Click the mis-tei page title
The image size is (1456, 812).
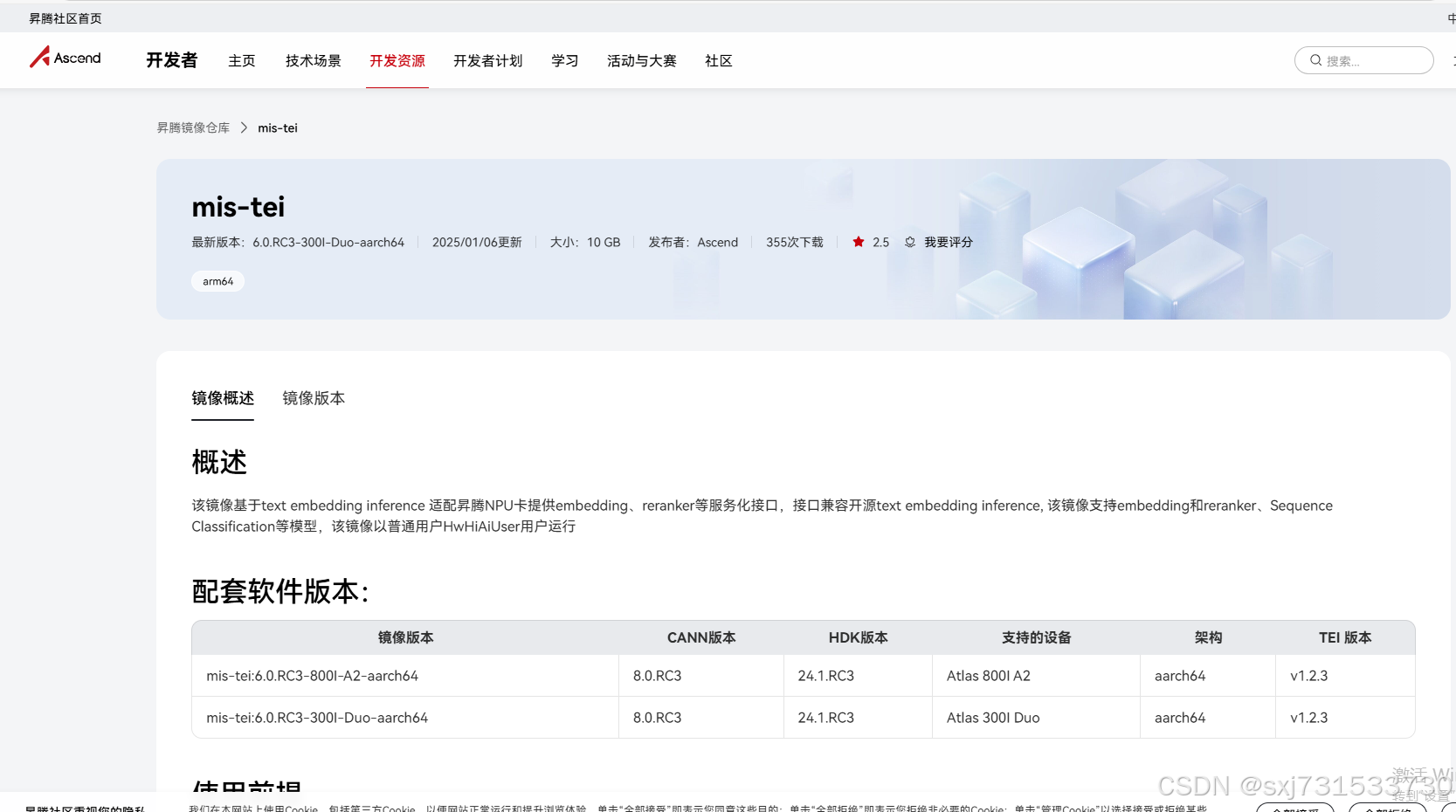point(238,207)
